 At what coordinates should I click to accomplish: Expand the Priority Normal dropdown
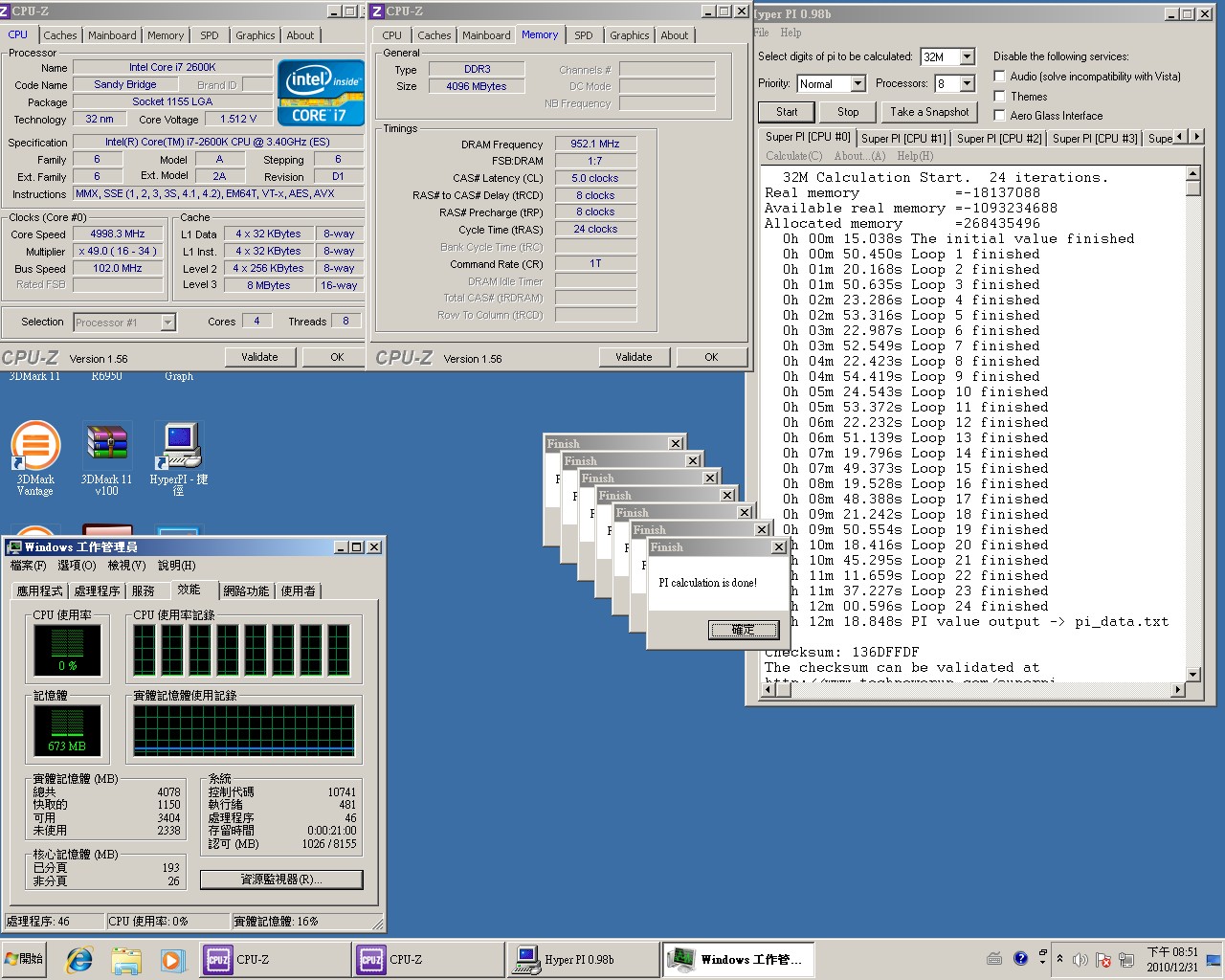click(857, 84)
